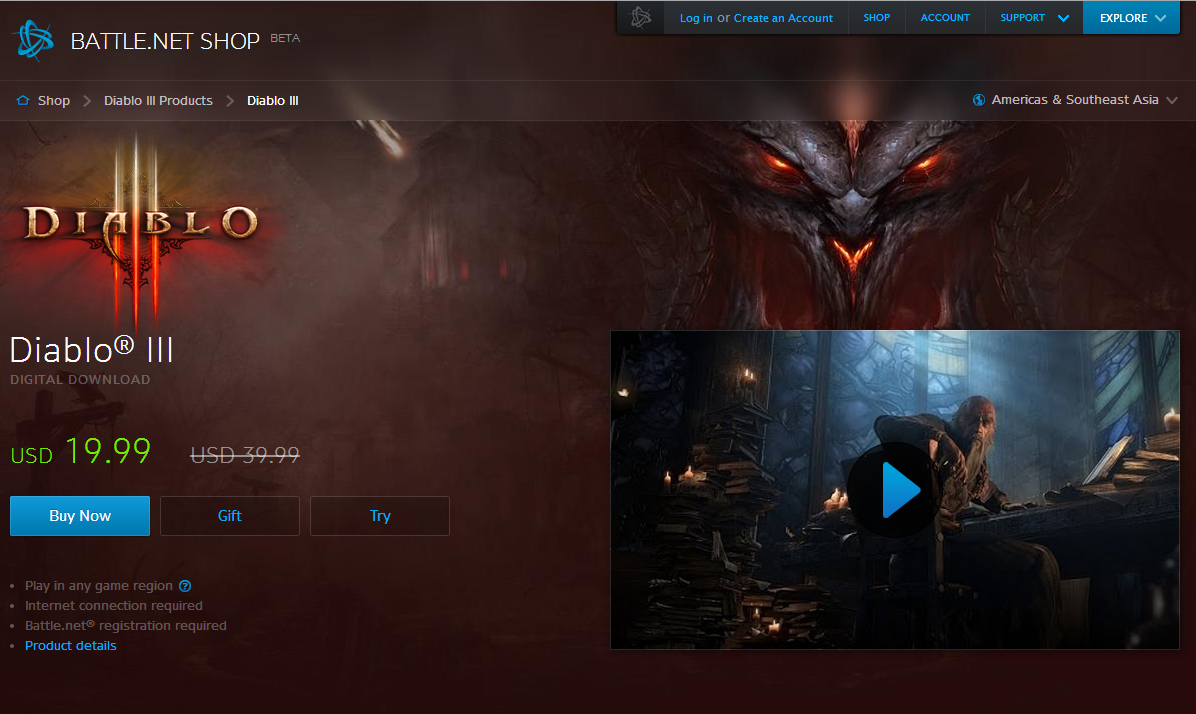Click the Try button
Viewport: 1196px width, 714px height.
380,516
